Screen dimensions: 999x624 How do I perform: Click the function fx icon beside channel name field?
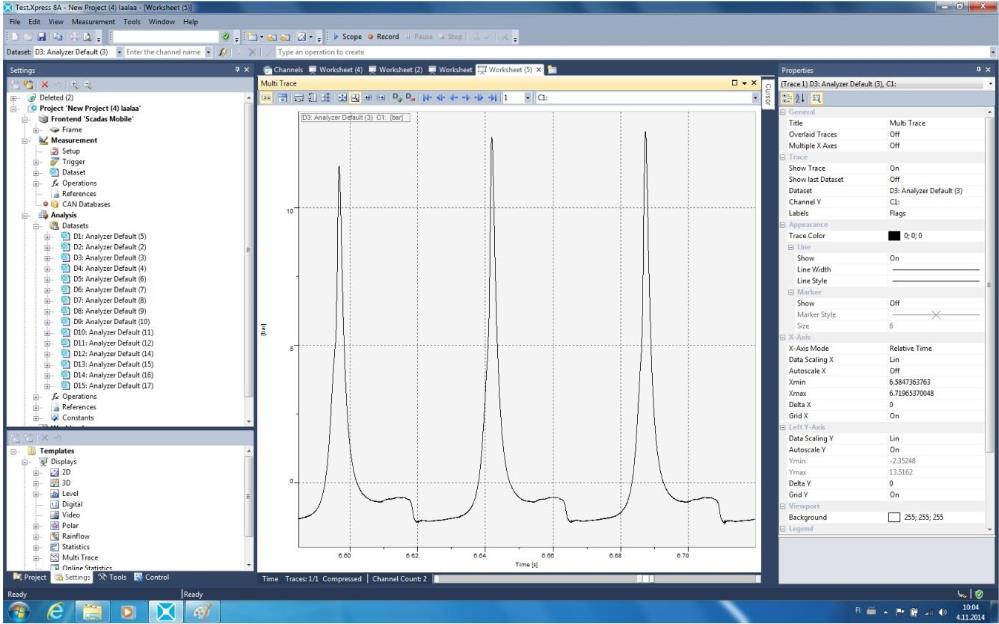pos(224,52)
